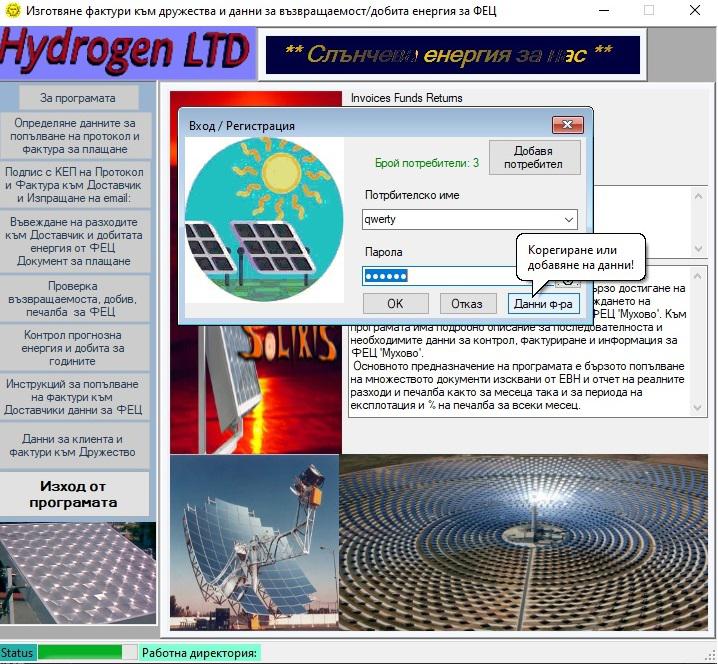718x664 pixels.
Task: Select Определяне данните за попълване на протокол
Action: pos(76,135)
